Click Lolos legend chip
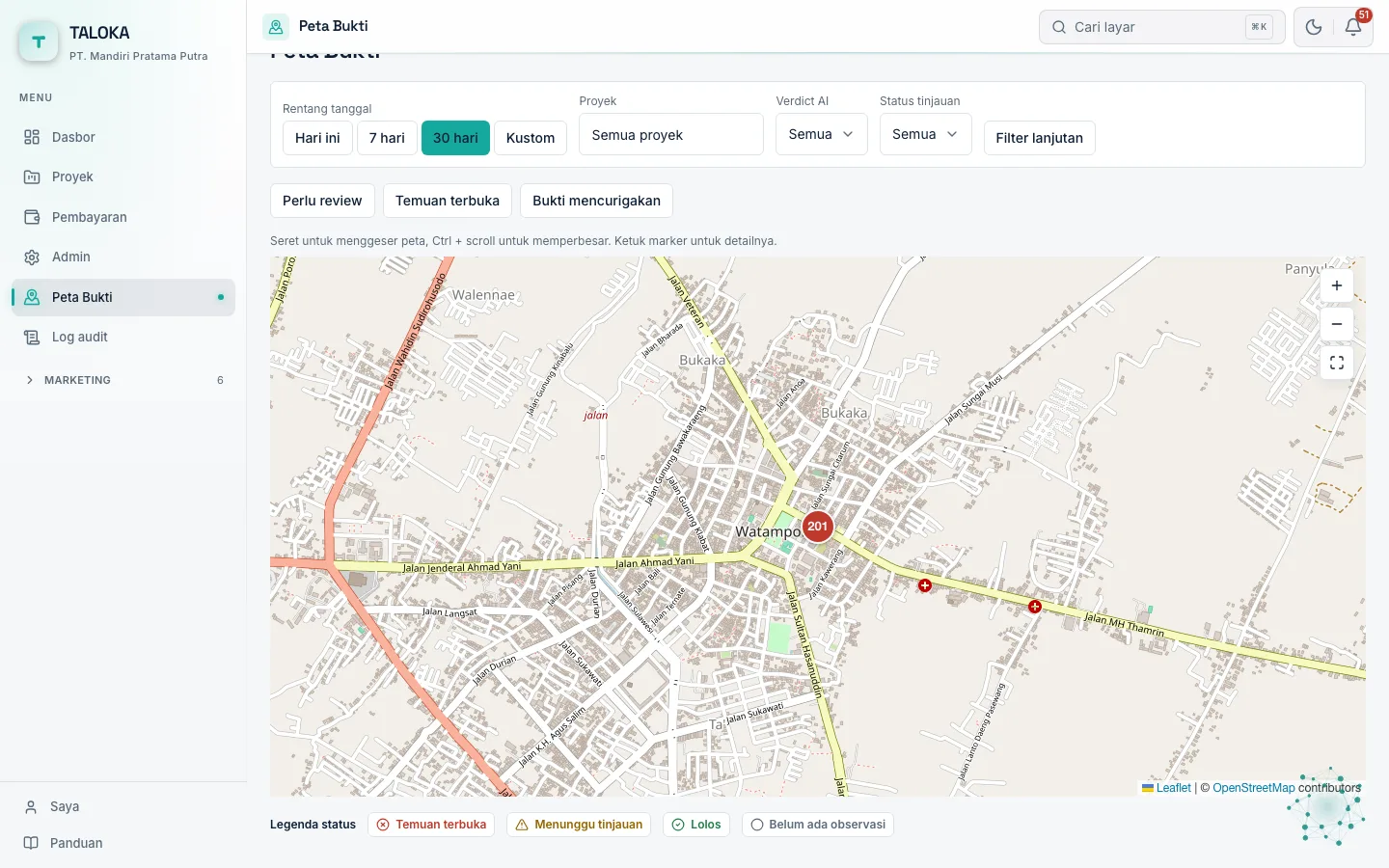The height and width of the screenshot is (868, 1389). (696, 825)
